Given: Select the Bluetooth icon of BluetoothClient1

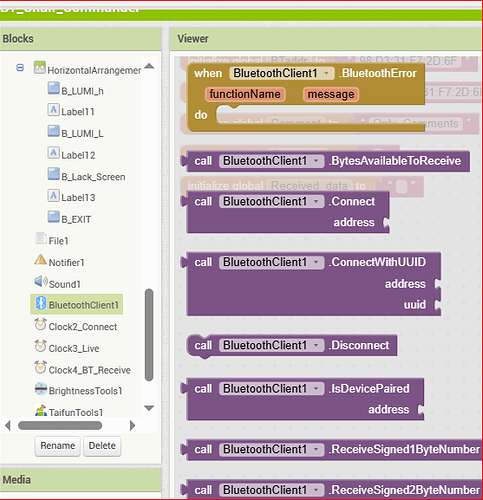Looking at the screenshot, I should click(41, 303).
